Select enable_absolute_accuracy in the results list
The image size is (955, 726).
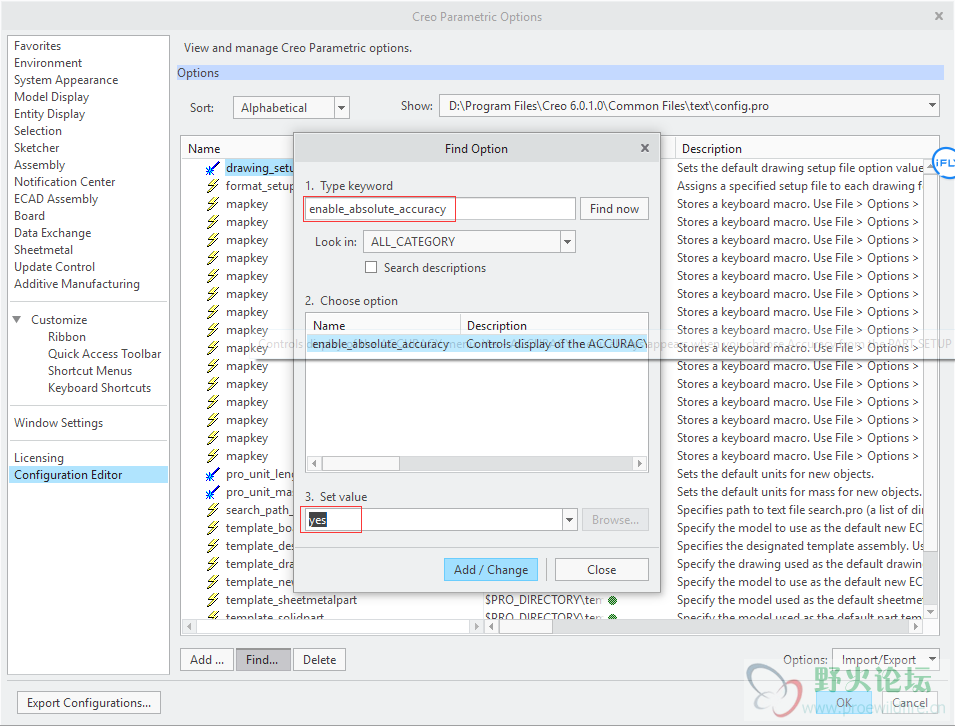tap(477, 344)
